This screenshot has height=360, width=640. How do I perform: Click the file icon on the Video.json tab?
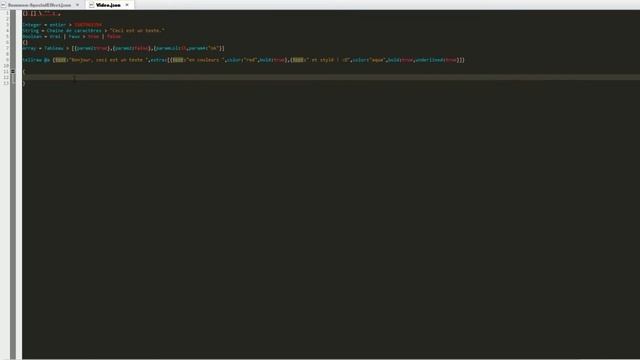point(91,5)
